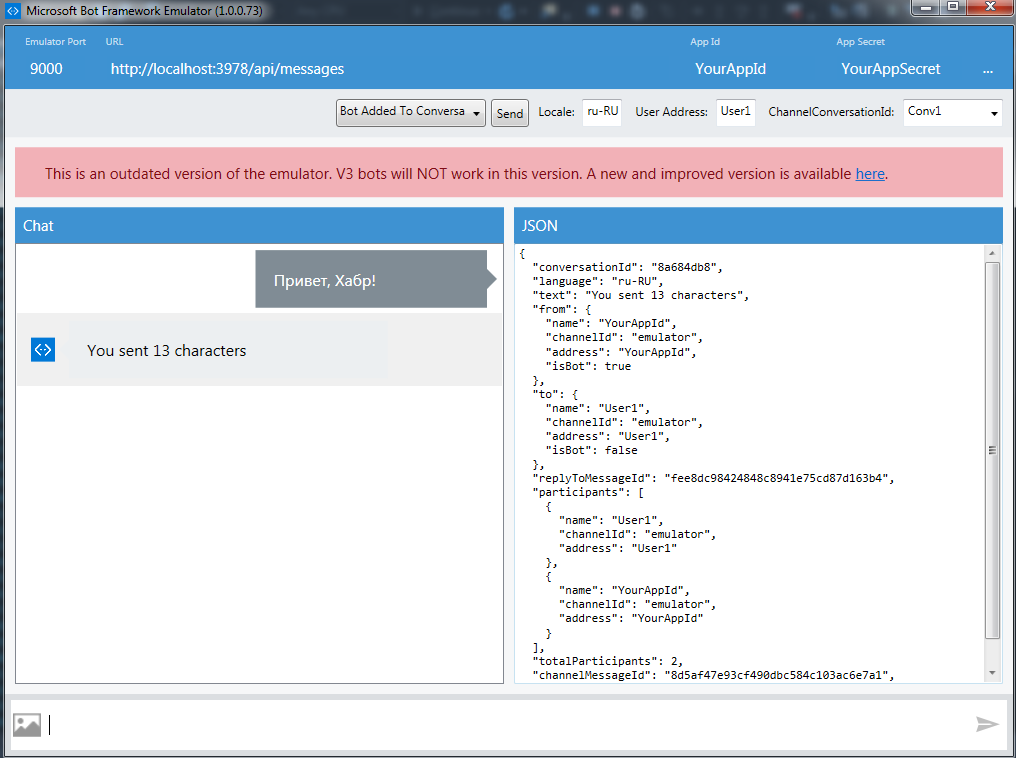The image size is (1016, 758).
Task: Click the Locale ru-RU field
Action: [602, 112]
